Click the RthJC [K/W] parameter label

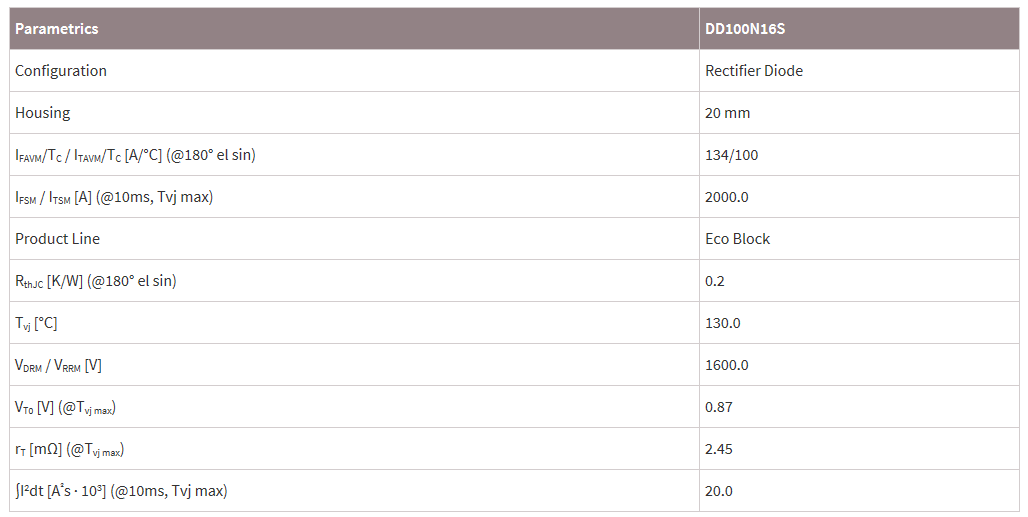pyautogui.click(x=96, y=281)
